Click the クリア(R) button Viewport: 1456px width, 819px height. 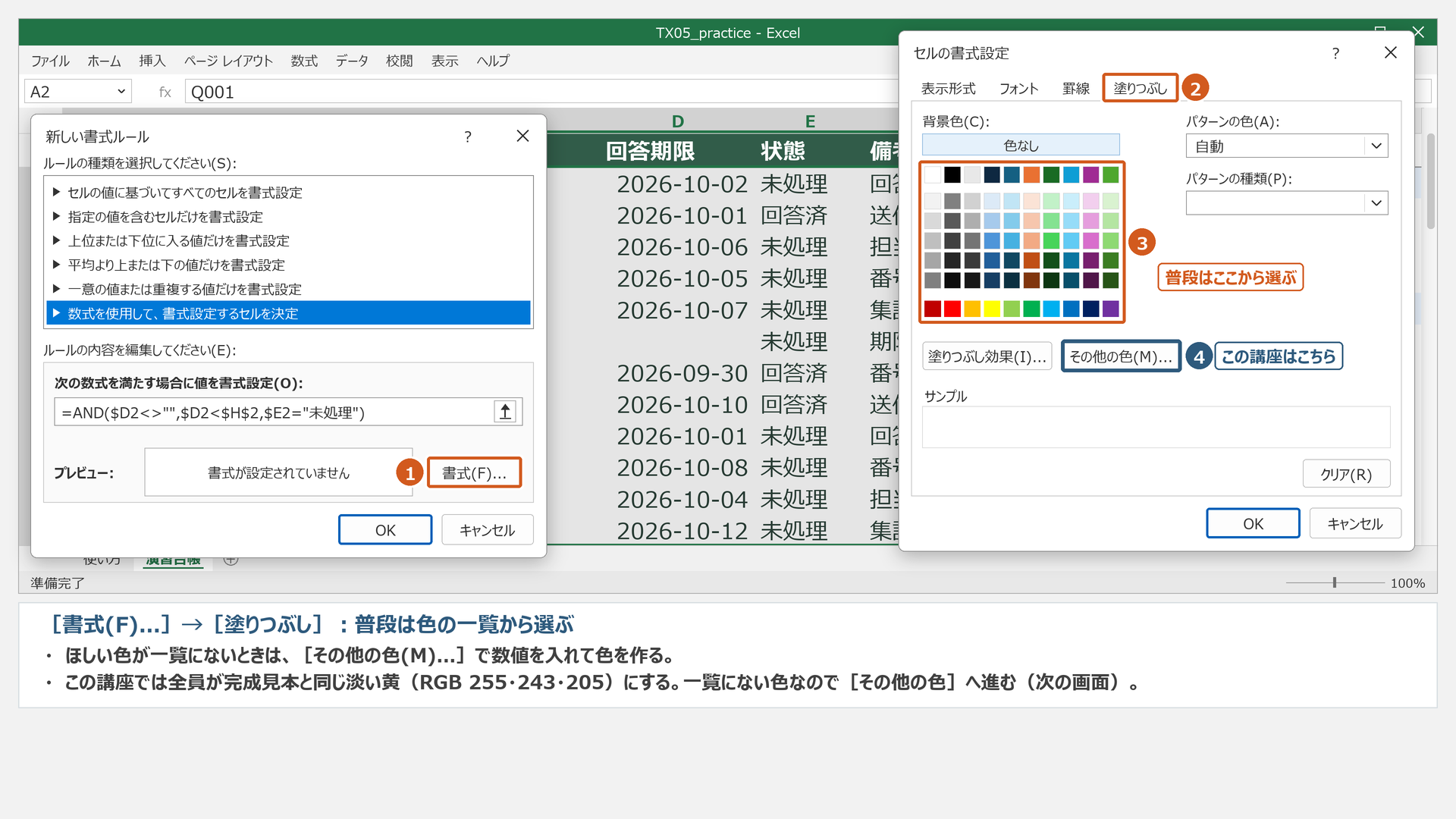pyautogui.click(x=1346, y=474)
